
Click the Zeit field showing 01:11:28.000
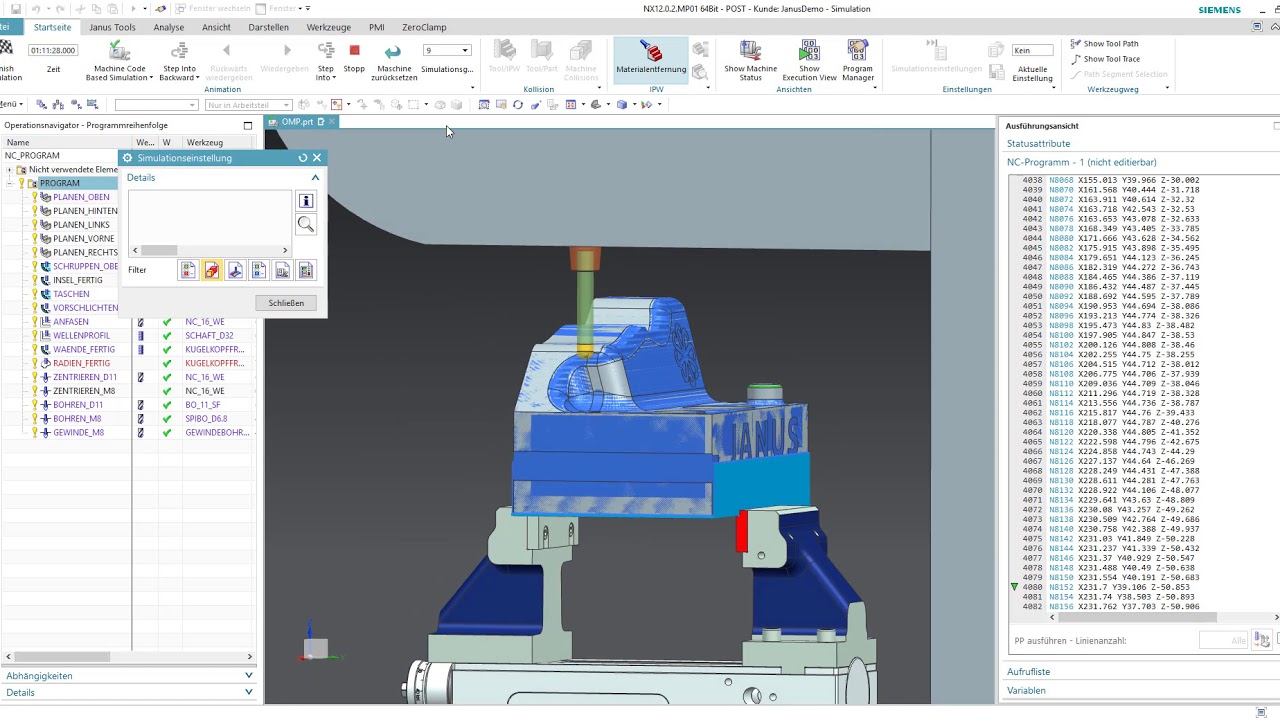53,50
